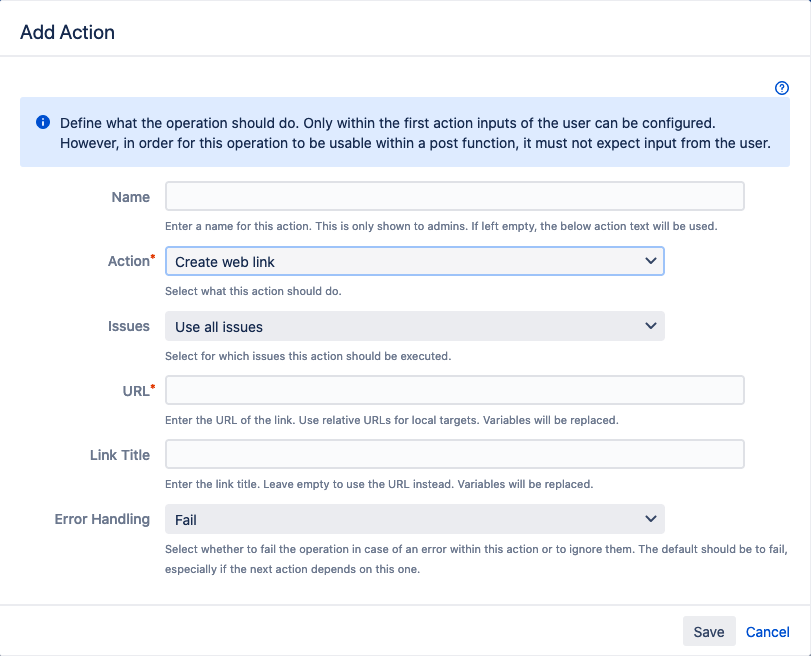Expand the Issues dropdown showing Use all issues
This screenshot has height=656, width=811.
pyautogui.click(x=414, y=326)
